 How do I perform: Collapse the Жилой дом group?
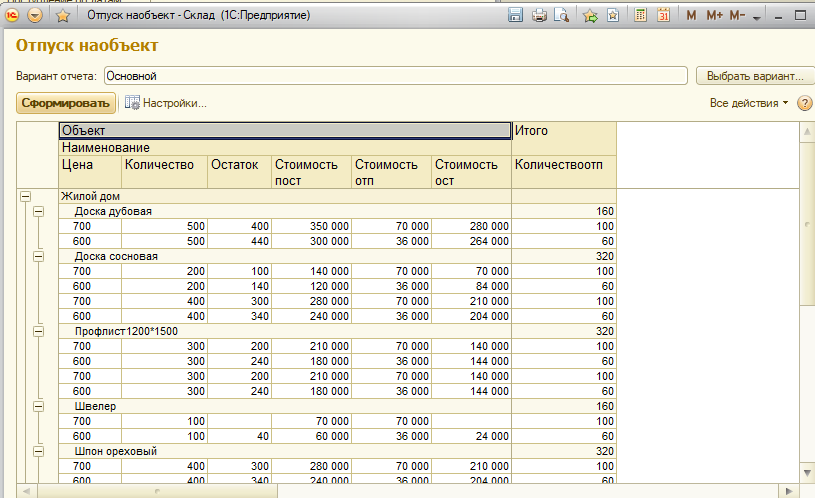pos(25,196)
